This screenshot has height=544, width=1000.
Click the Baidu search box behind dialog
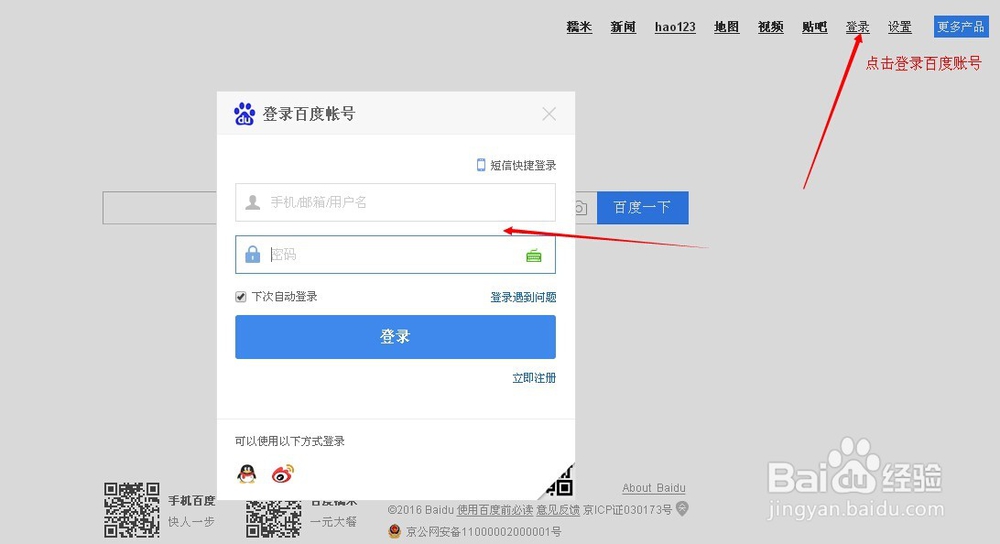pos(159,208)
